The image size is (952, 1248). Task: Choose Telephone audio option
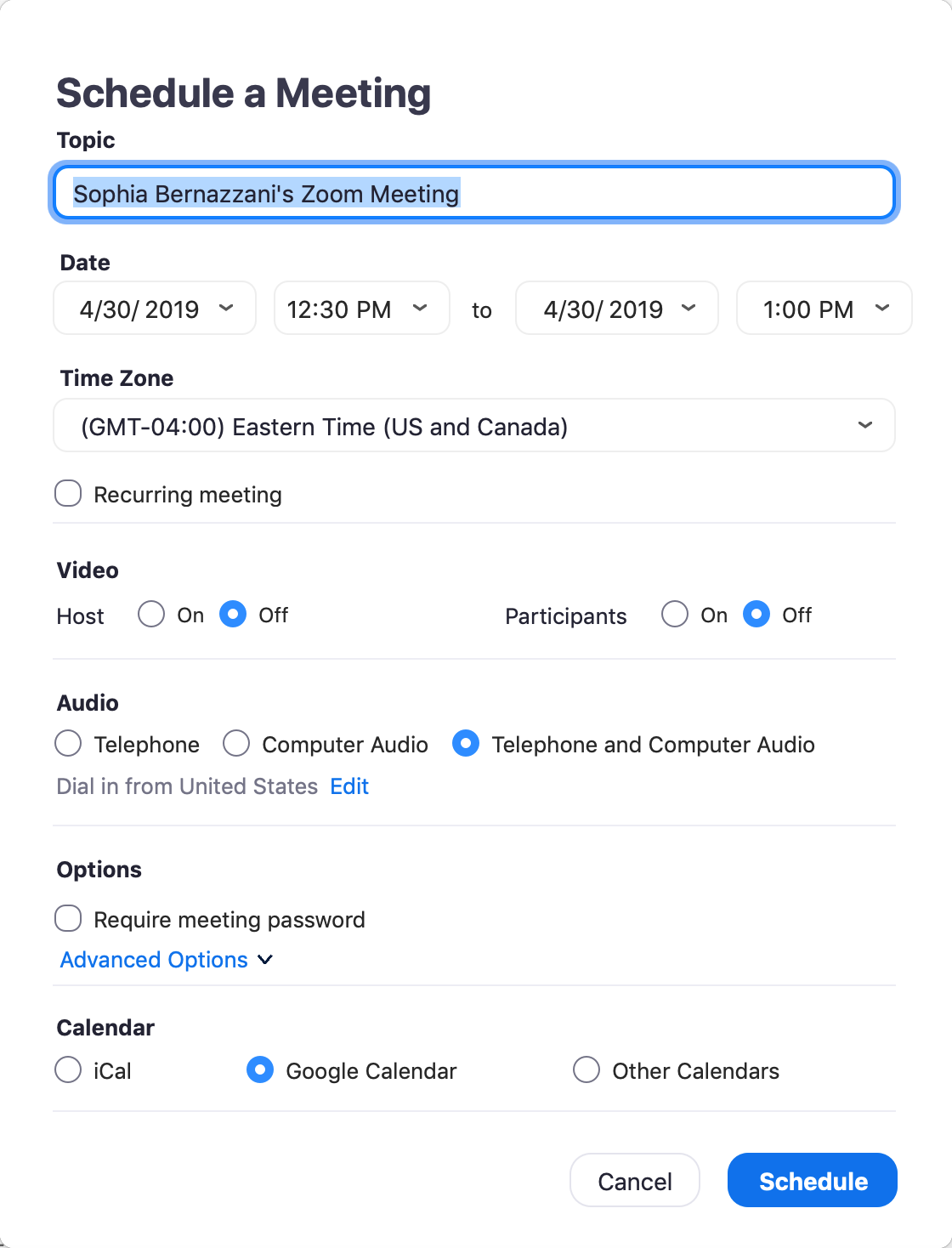point(68,743)
